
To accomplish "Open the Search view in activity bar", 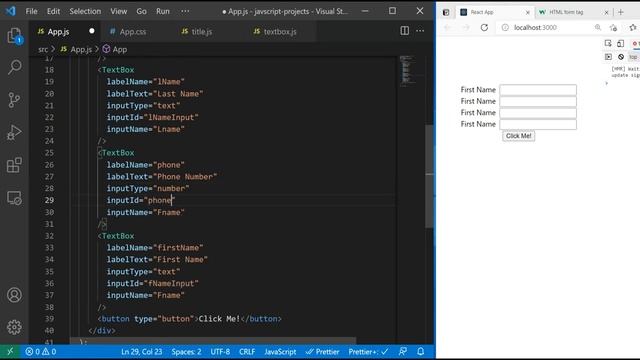I will 14,67.
